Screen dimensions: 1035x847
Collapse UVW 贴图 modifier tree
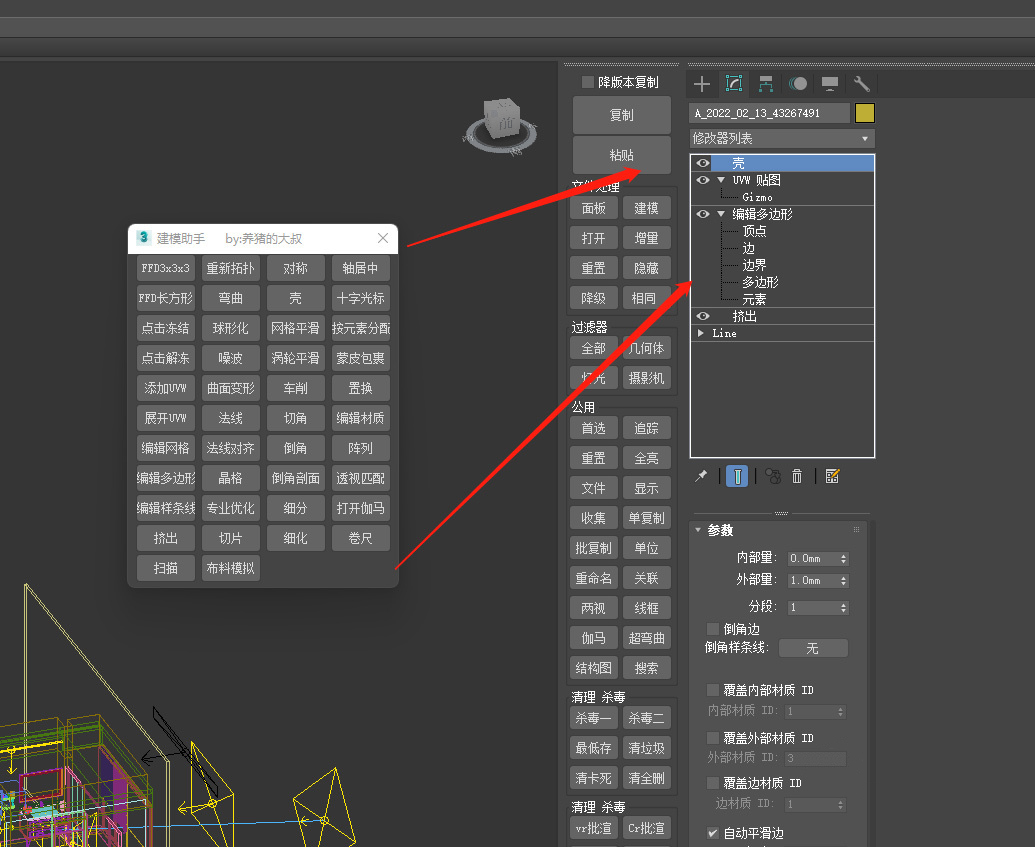(x=721, y=180)
